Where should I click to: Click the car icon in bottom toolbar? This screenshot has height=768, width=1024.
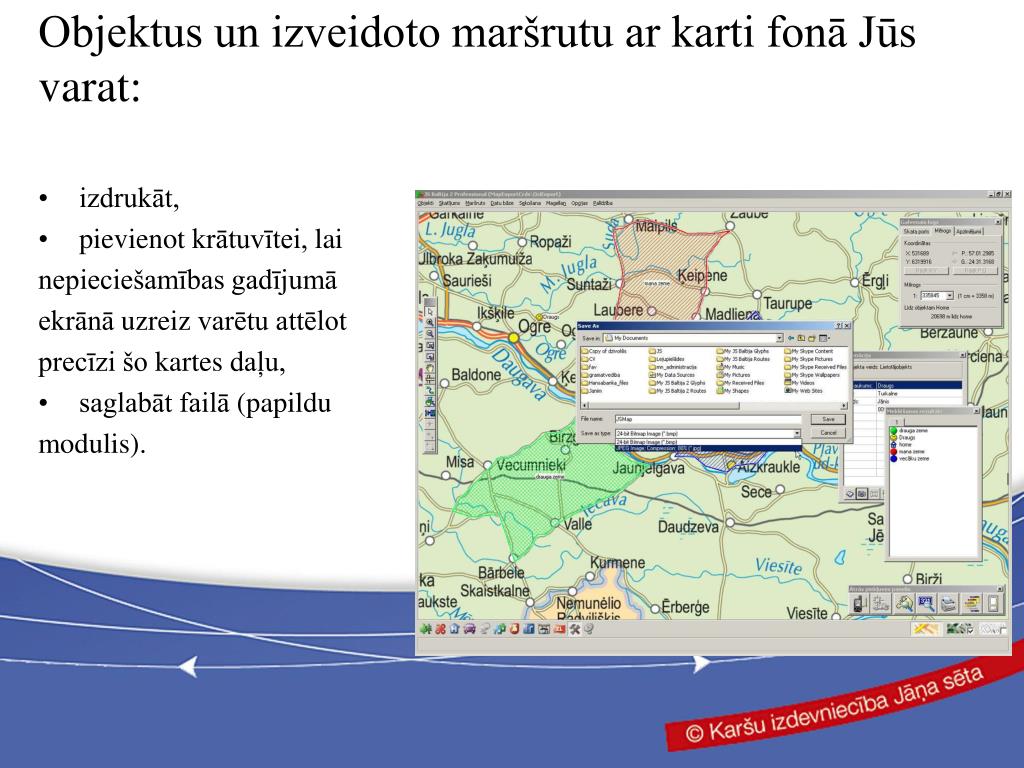click(x=470, y=629)
